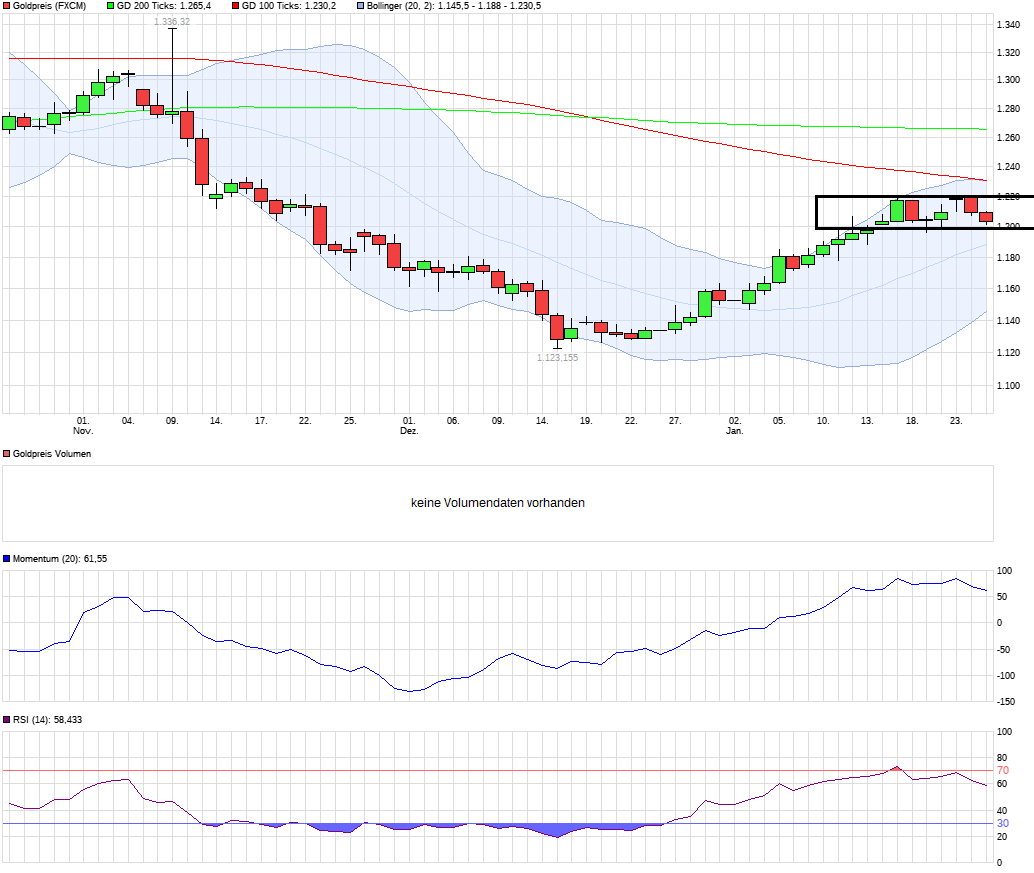The height and width of the screenshot is (873, 1034).
Task: Click the red GD 100 Ticks swatch
Action: (236, 6)
